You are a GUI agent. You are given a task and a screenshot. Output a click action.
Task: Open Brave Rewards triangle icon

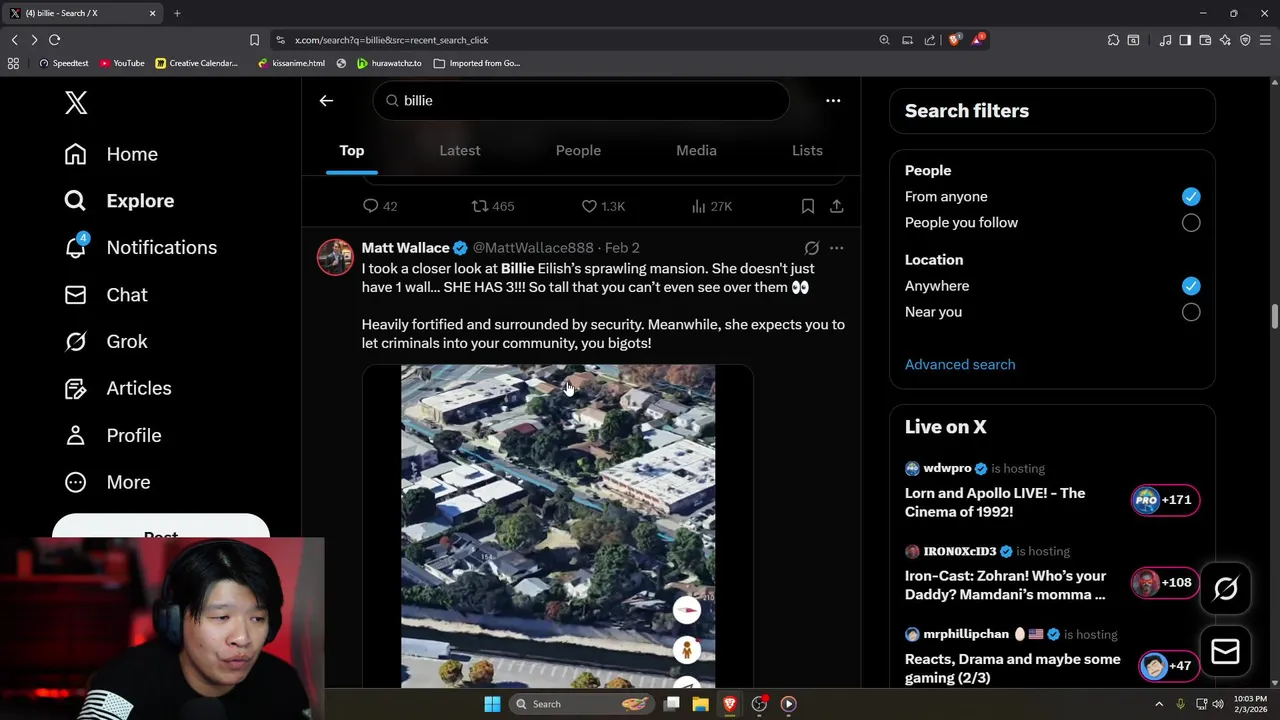[x=978, y=40]
